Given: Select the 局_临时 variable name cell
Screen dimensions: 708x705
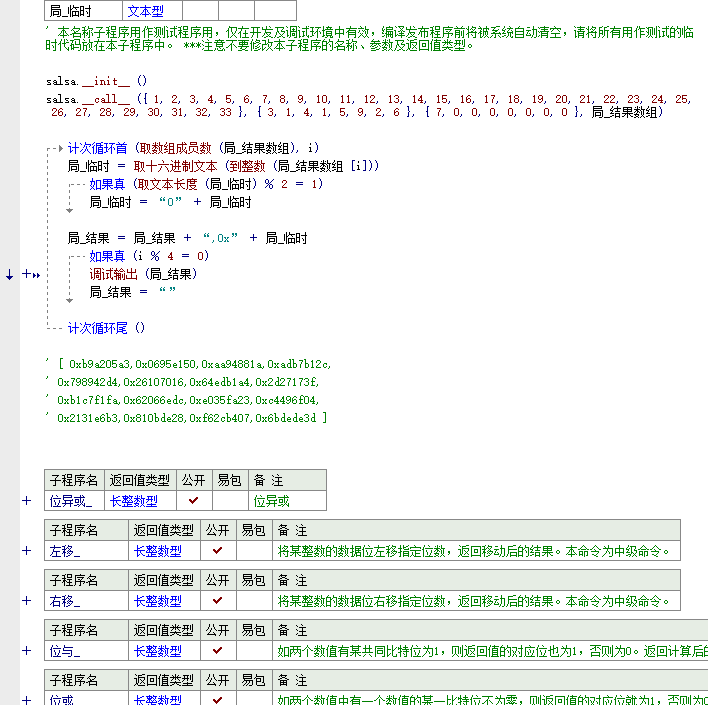Looking at the screenshot, I should coord(84,11).
